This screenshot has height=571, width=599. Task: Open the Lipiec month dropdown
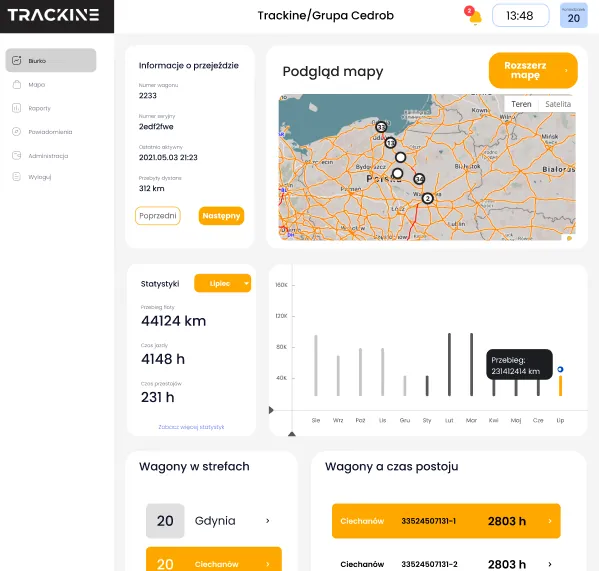pos(222,283)
